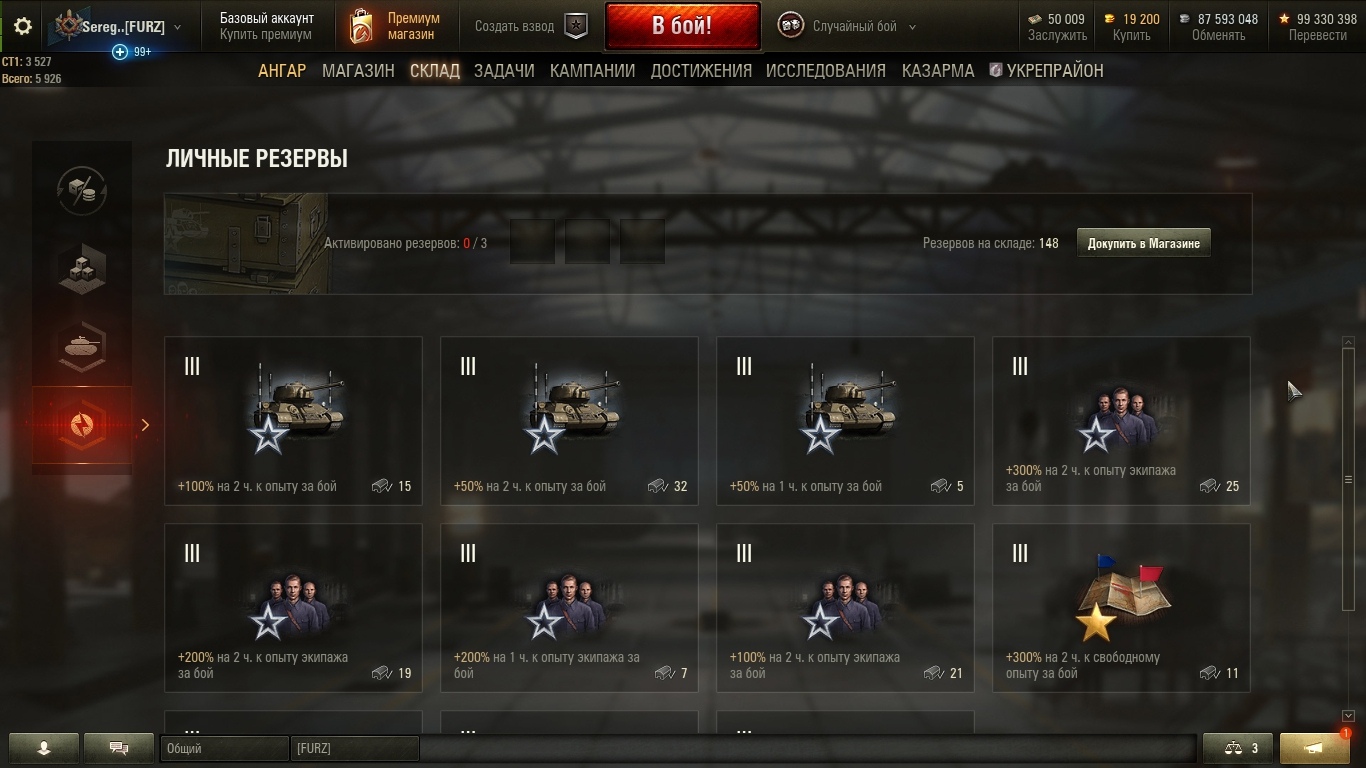Go to the КАЗАРМА tab
Viewport: 1366px width, 768px height.
[x=938, y=70]
